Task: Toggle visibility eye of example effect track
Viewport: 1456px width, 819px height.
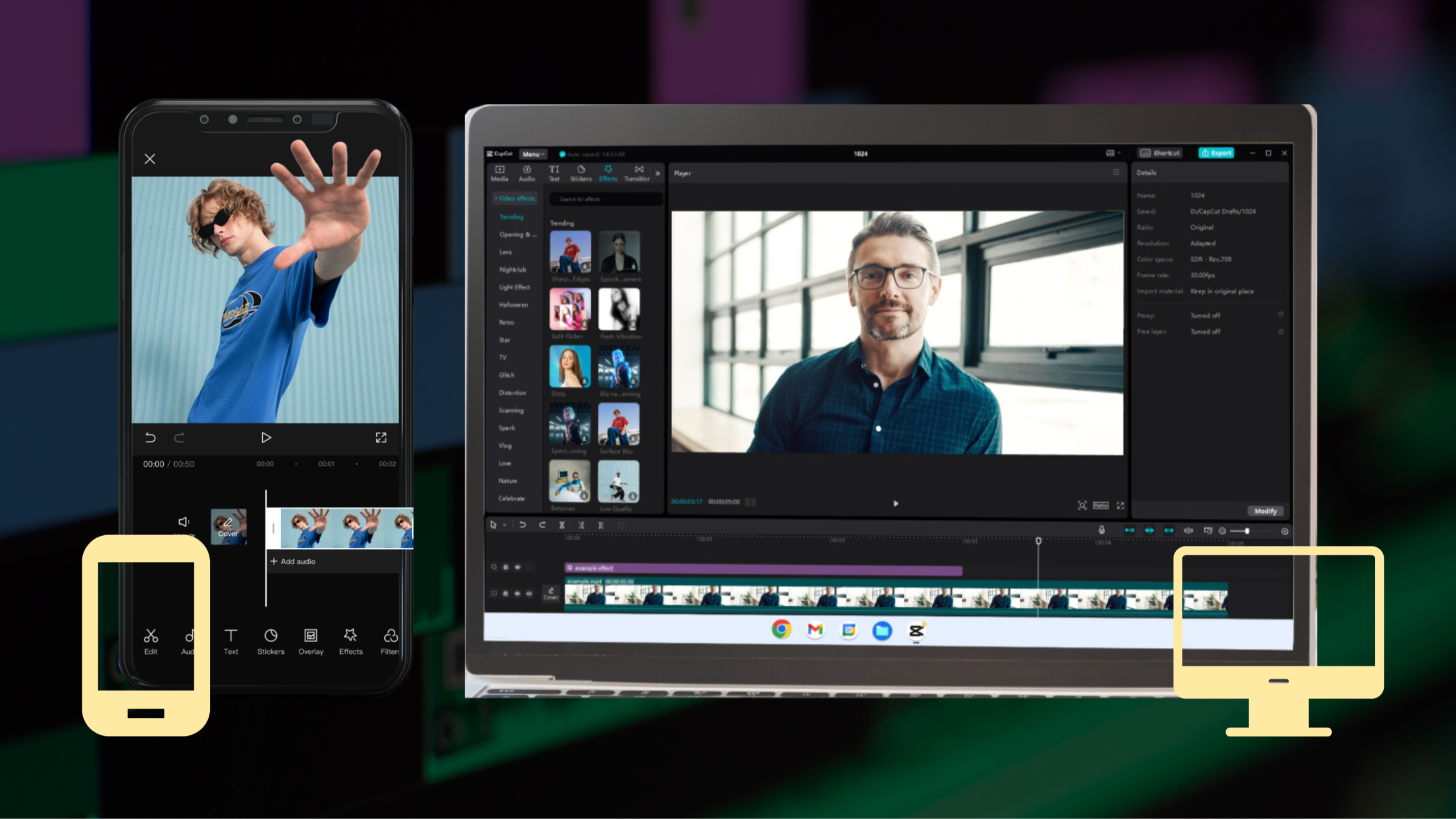Action: [518, 567]
